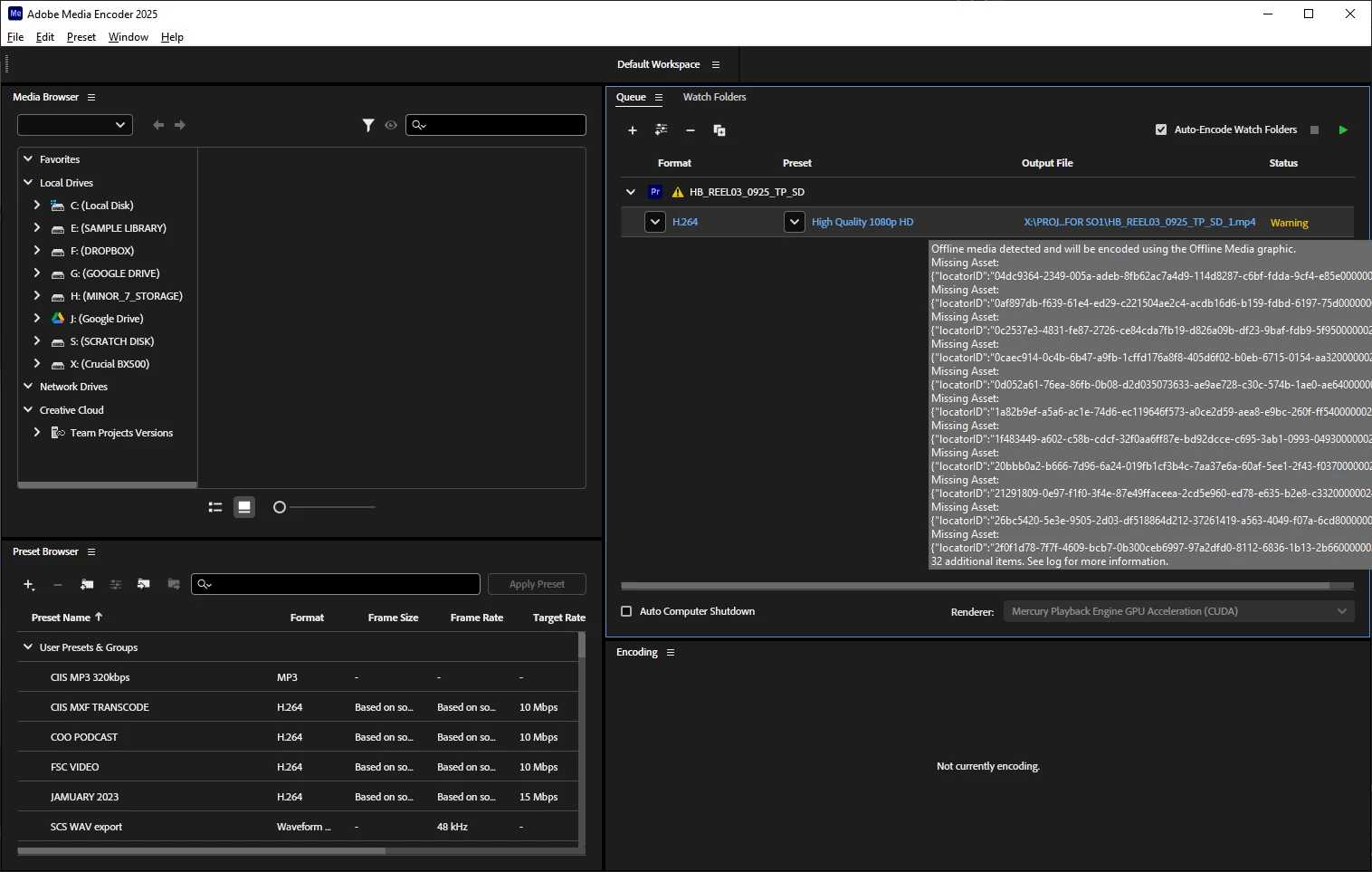
Task: Open the High Quality 1080p HD preset dropdown
Action: pyautogui.click(x=795, y=222)
